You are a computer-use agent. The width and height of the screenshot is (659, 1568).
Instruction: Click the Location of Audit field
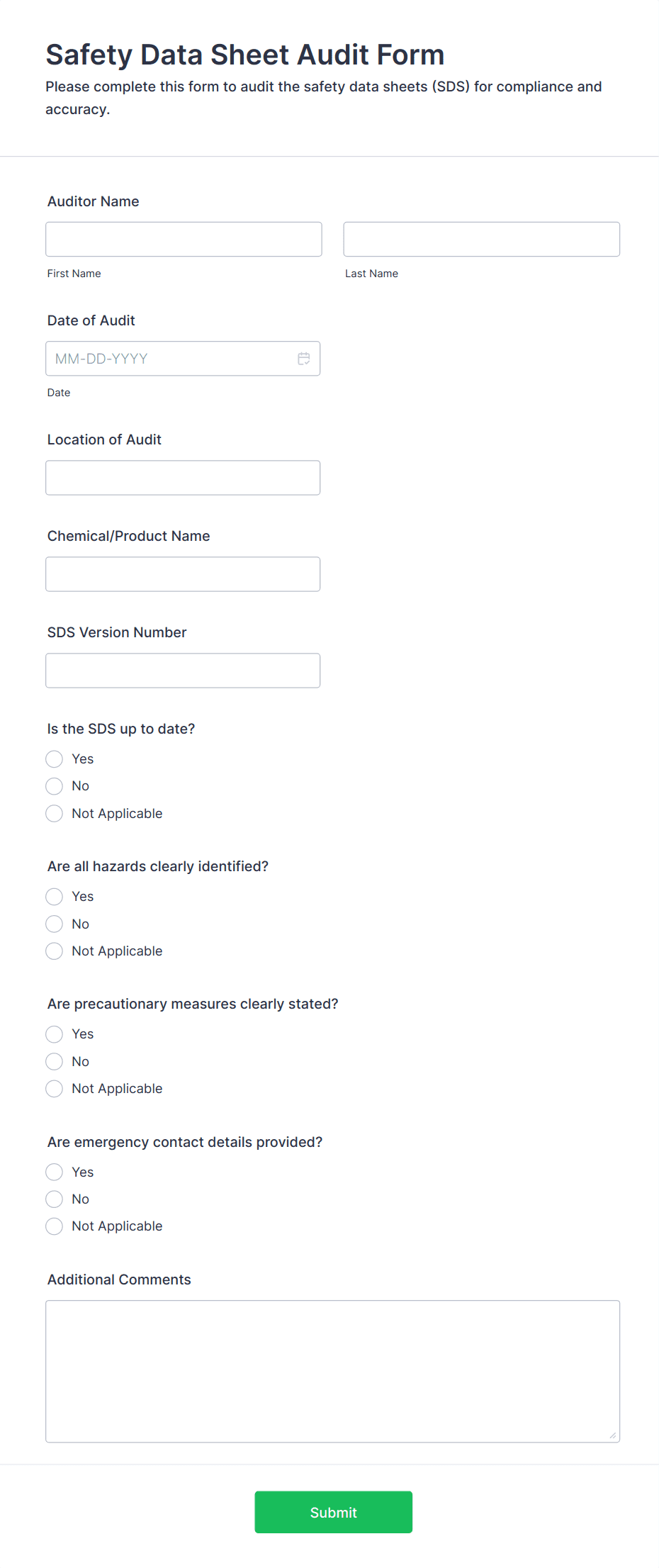[184, 477]
